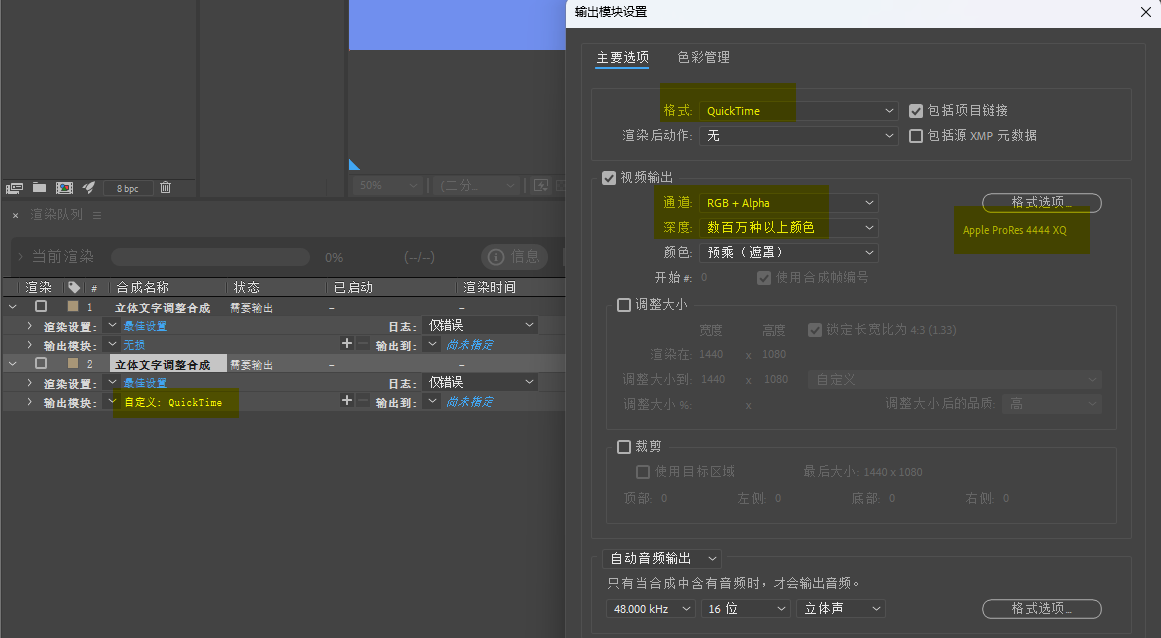The height and width of the screenshot is (638, 1161).
Task: Check render checkbox for queue item 2
Action: click(x=41, y=363)
